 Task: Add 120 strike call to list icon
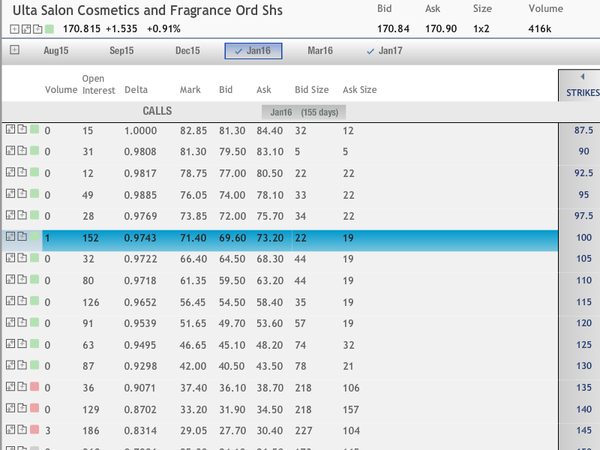pyautogui.click(x=22, y=322)
